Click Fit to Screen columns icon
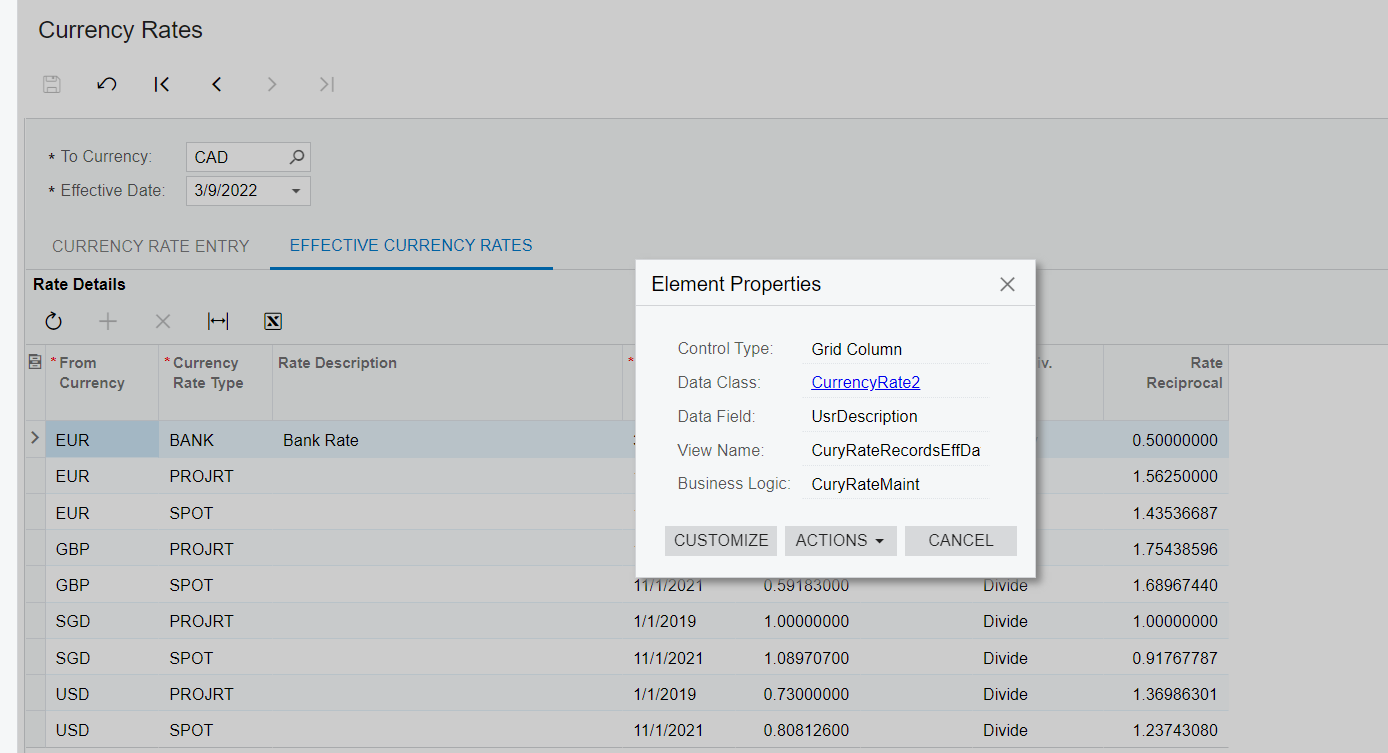The image size is (1388, 753). click(x=218, y=321)
